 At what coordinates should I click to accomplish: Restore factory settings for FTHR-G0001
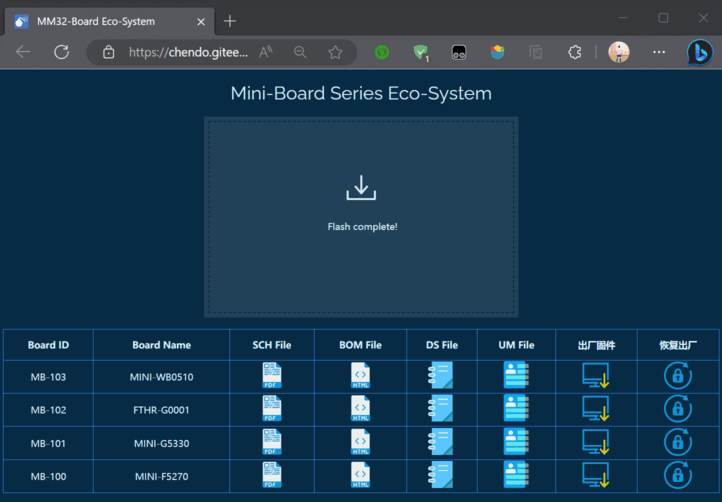point(677,409)
